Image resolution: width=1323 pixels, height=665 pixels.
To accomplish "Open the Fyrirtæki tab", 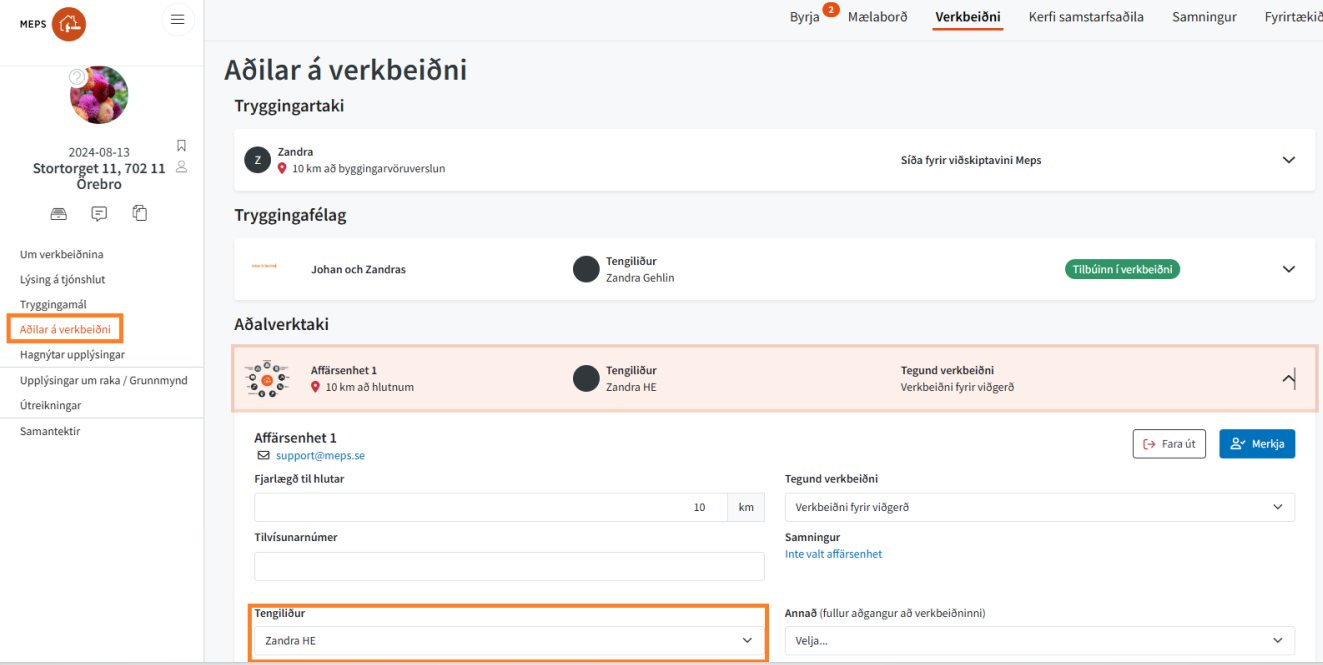I will click(1294, 17).
